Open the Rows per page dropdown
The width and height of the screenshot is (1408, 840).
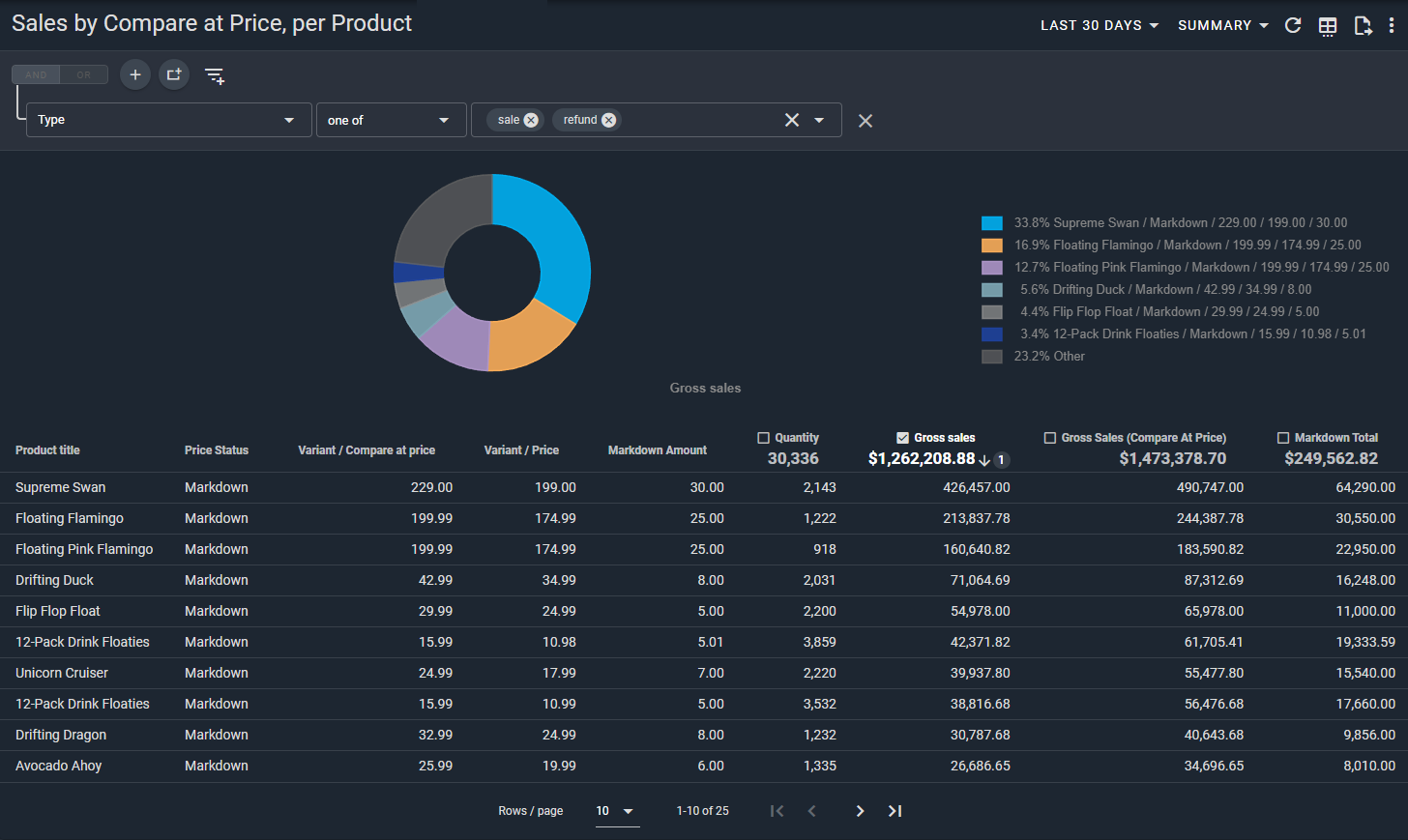tap(615, 811)
